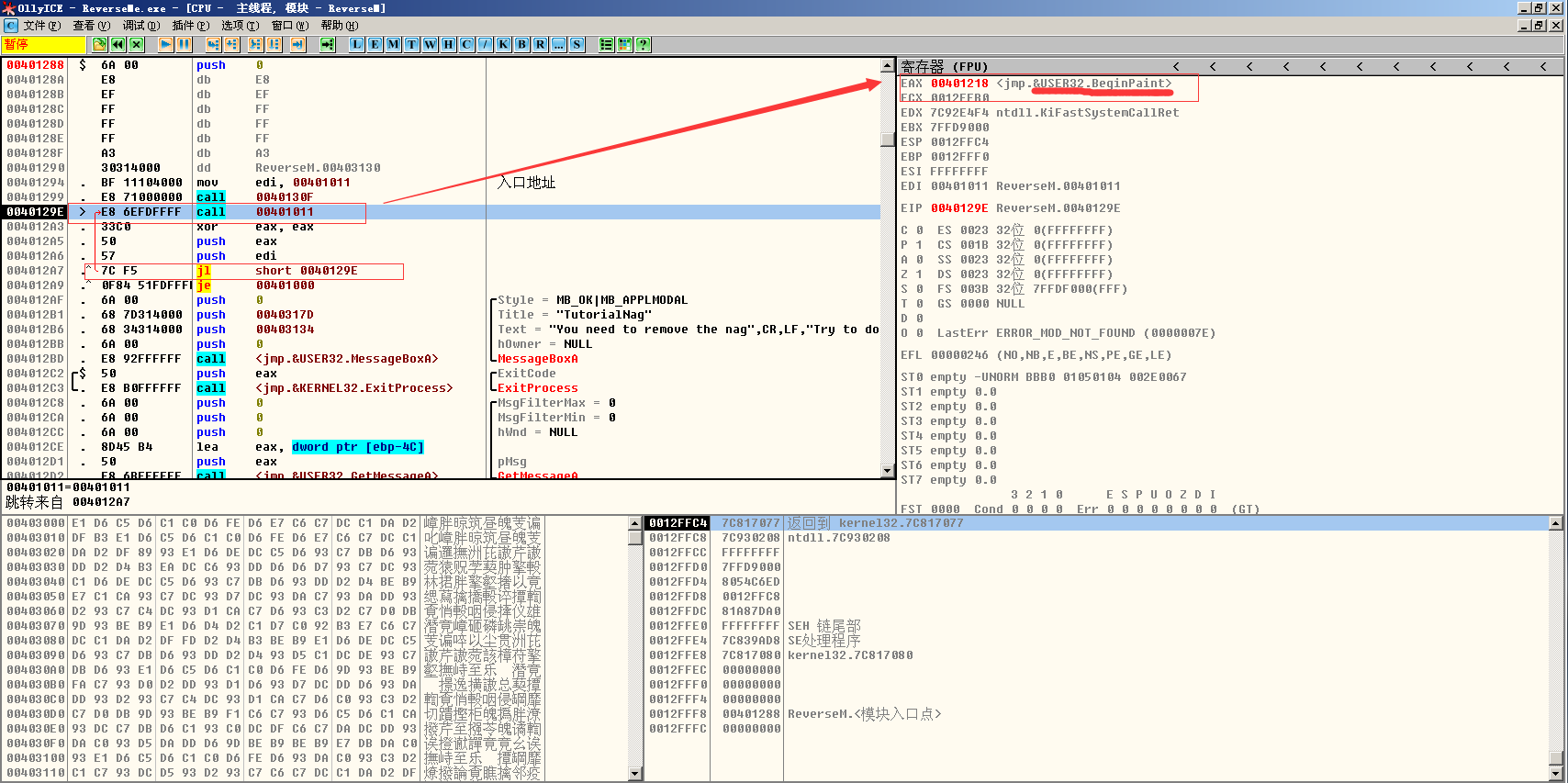Toggle the C flag value in registers
This screenshot has width=1568, height=783.
(x=920, y=230)
